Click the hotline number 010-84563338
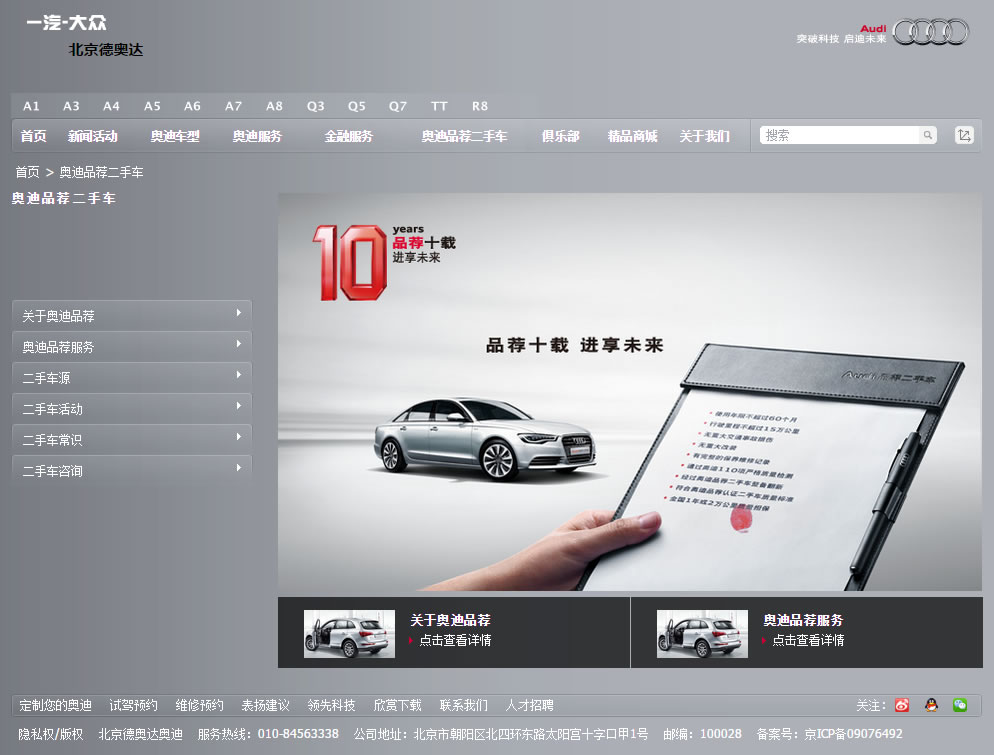This screenshot has height=755, width=994. pyautogui.click(x=298, y=734)
